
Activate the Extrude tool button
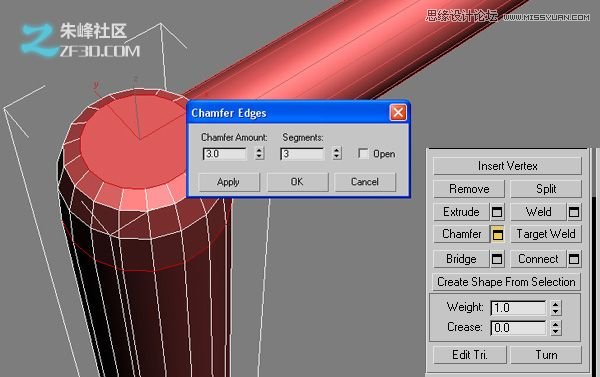(x=461, y=212)
